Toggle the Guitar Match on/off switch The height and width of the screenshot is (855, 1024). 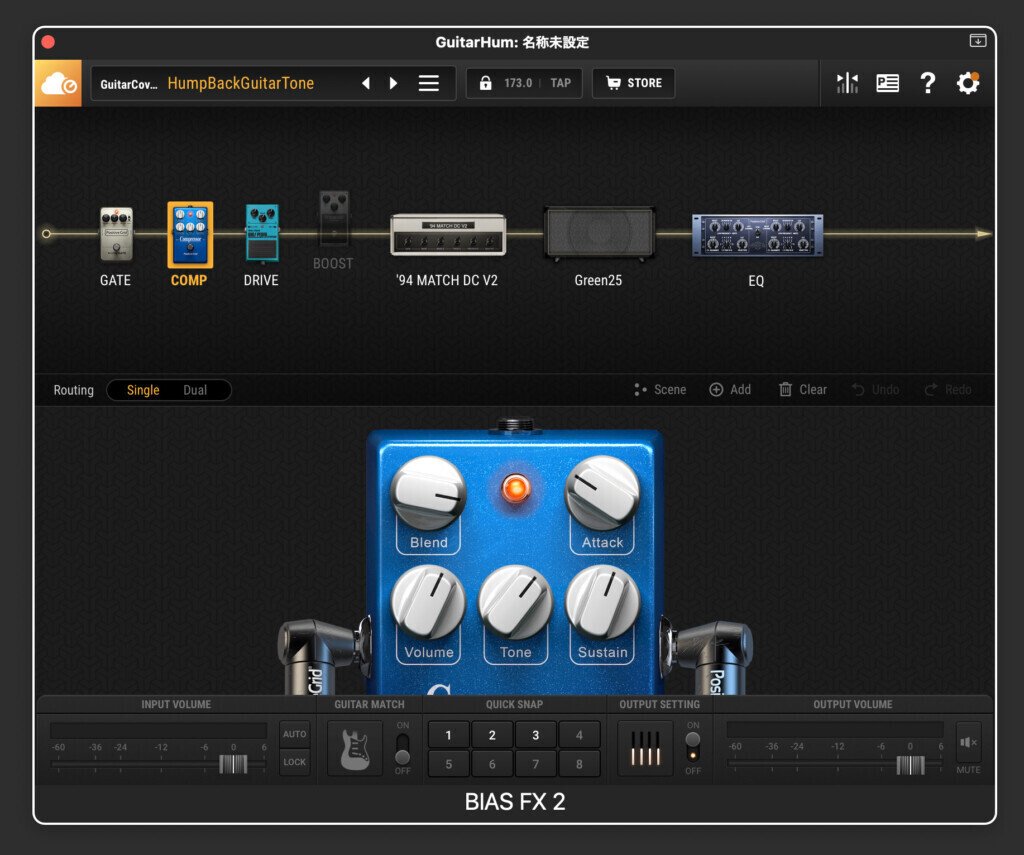(402, 749)
